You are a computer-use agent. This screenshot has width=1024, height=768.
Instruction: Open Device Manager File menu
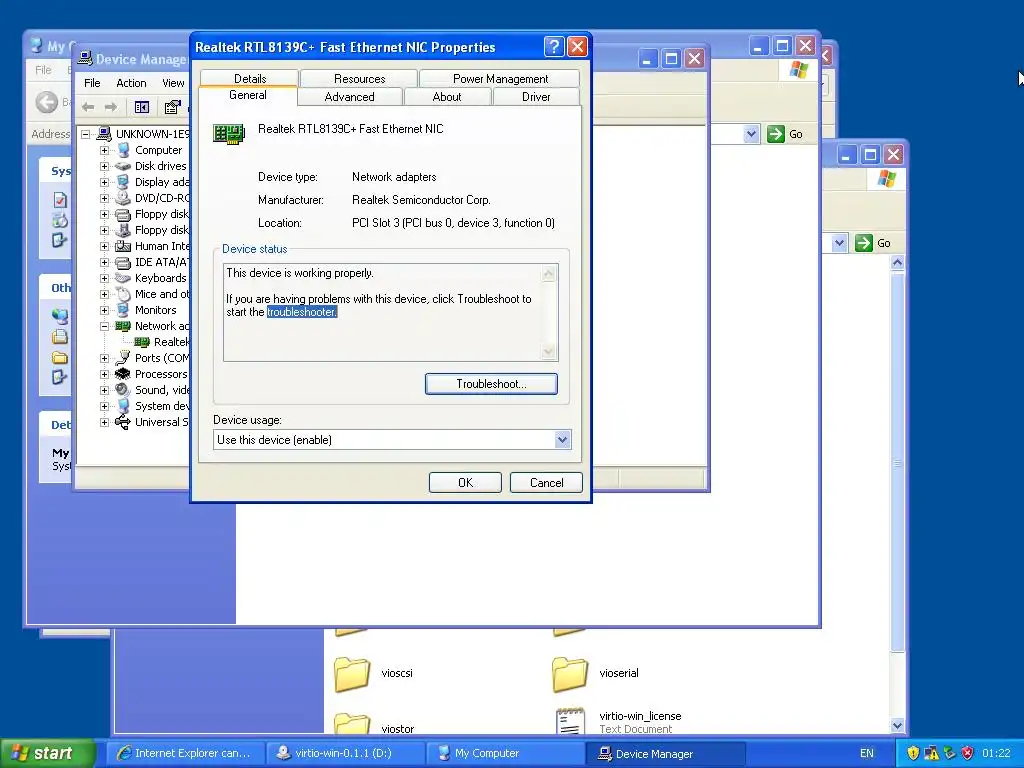pos(92,83)
